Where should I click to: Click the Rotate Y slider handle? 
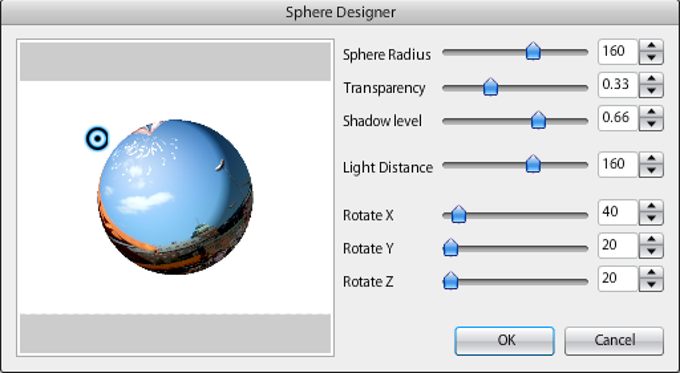point(451,247)
